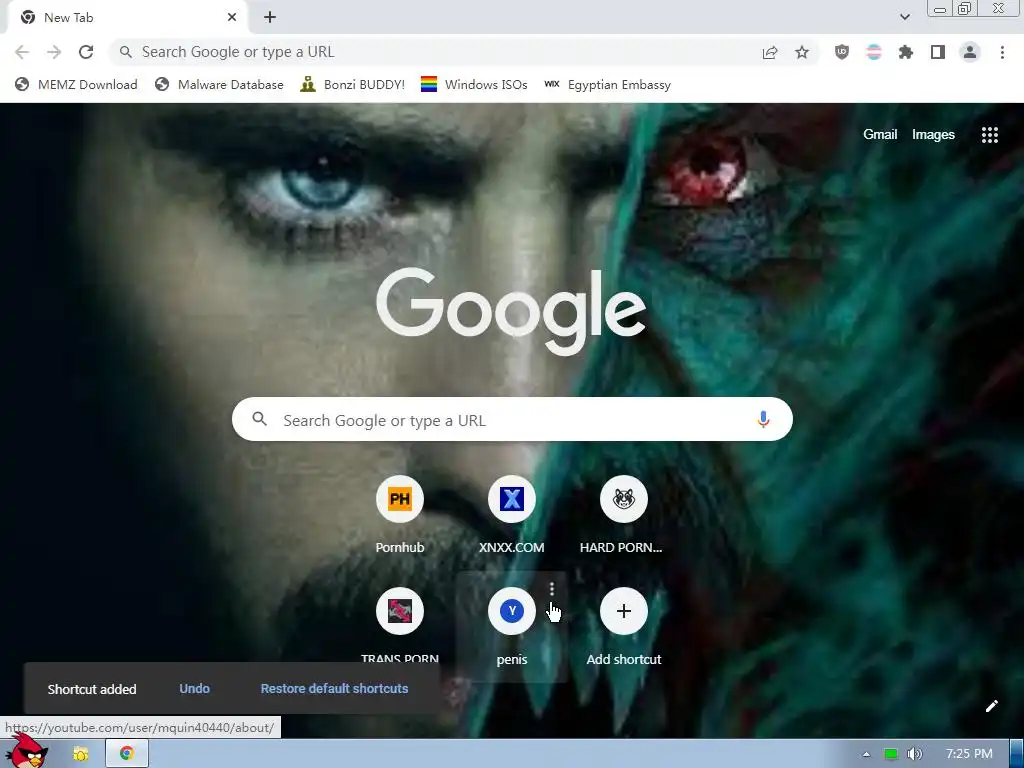Open the Google apps grid
This screenshot has width=1024, height=768.
click(x=990, y=135)
